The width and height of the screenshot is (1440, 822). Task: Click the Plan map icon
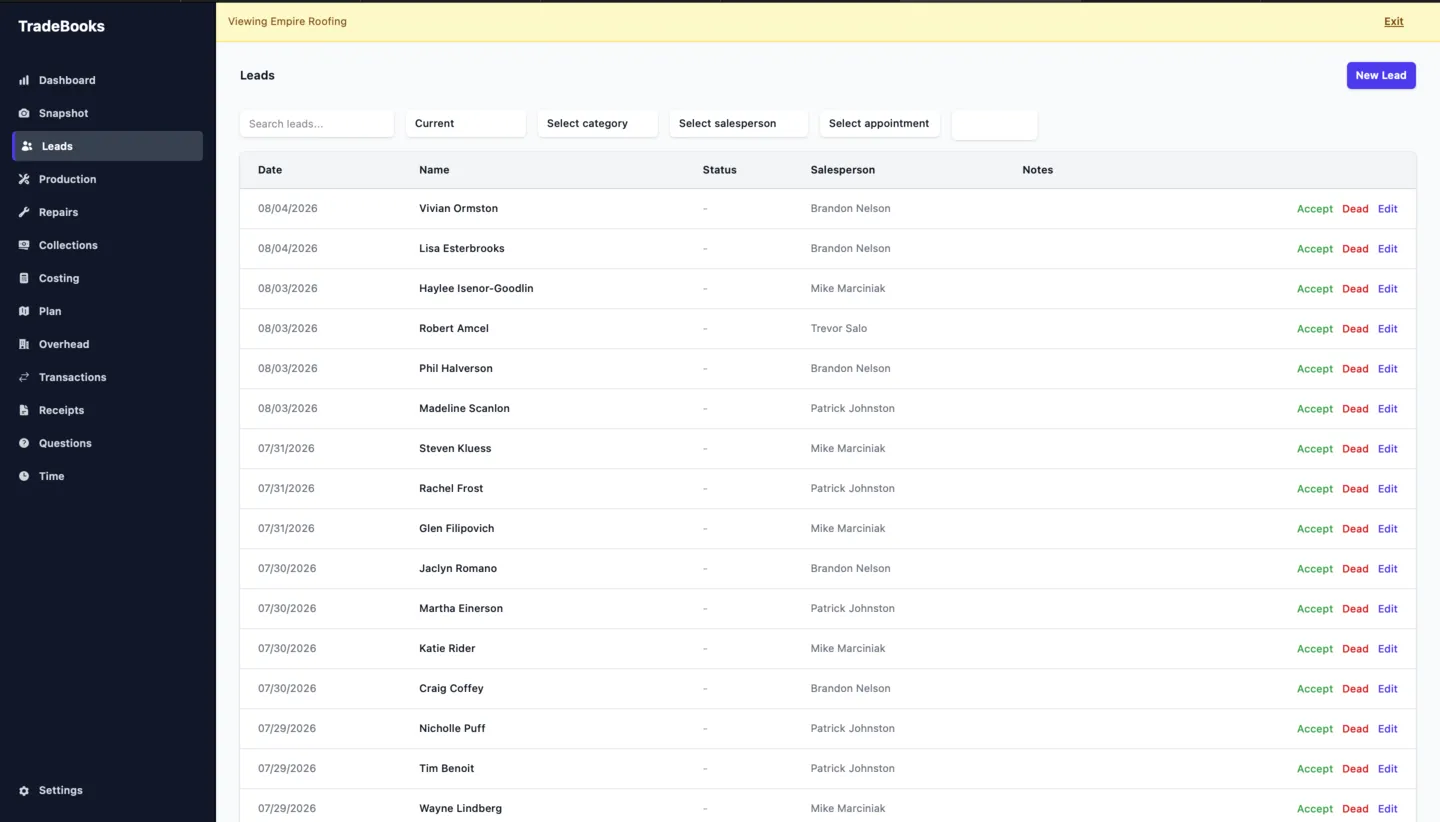click(x=24, y=311)
